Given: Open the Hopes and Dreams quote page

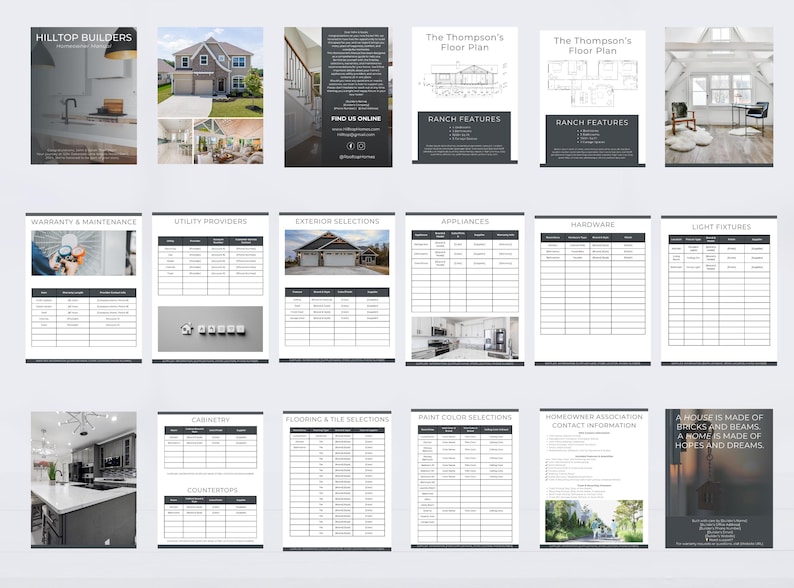Looking at the screenshot, I should (719, 479).
